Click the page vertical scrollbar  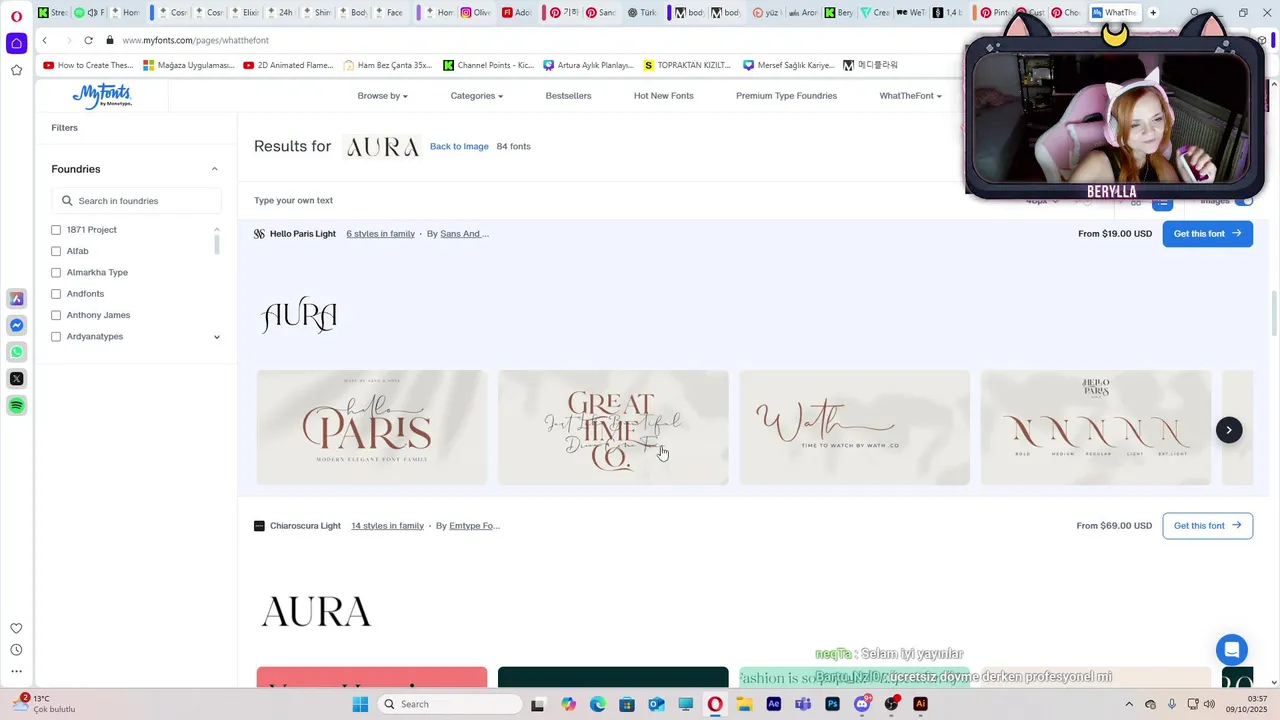(x=1273, y=314)
